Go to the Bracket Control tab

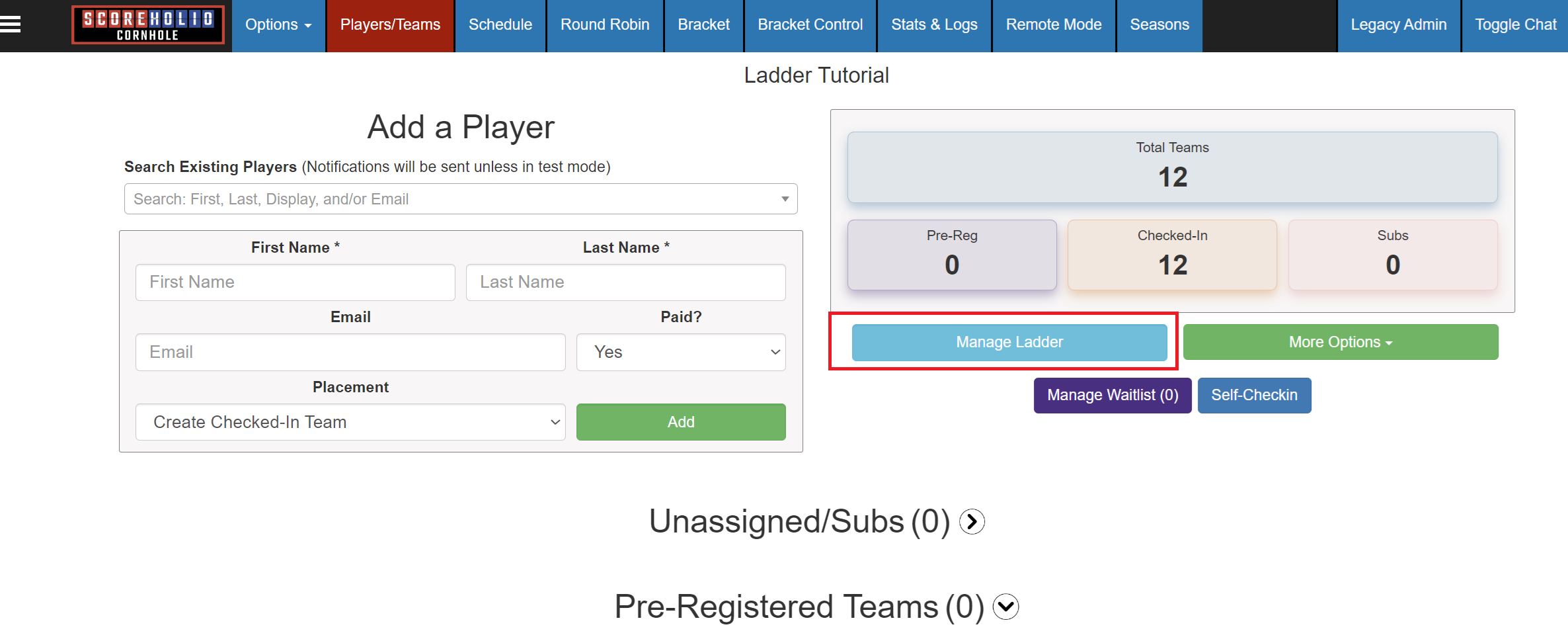(810, 25)
